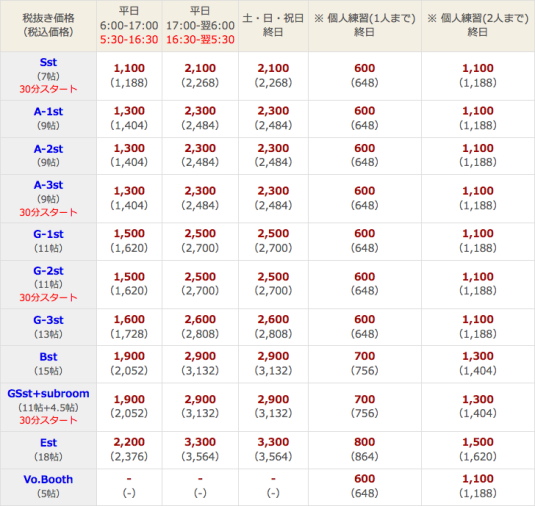Open the GSst+subroom studio link
Image resolution: width=535 pixels, height=506 pixels.
pyautogui.click(x=48, y=393)
